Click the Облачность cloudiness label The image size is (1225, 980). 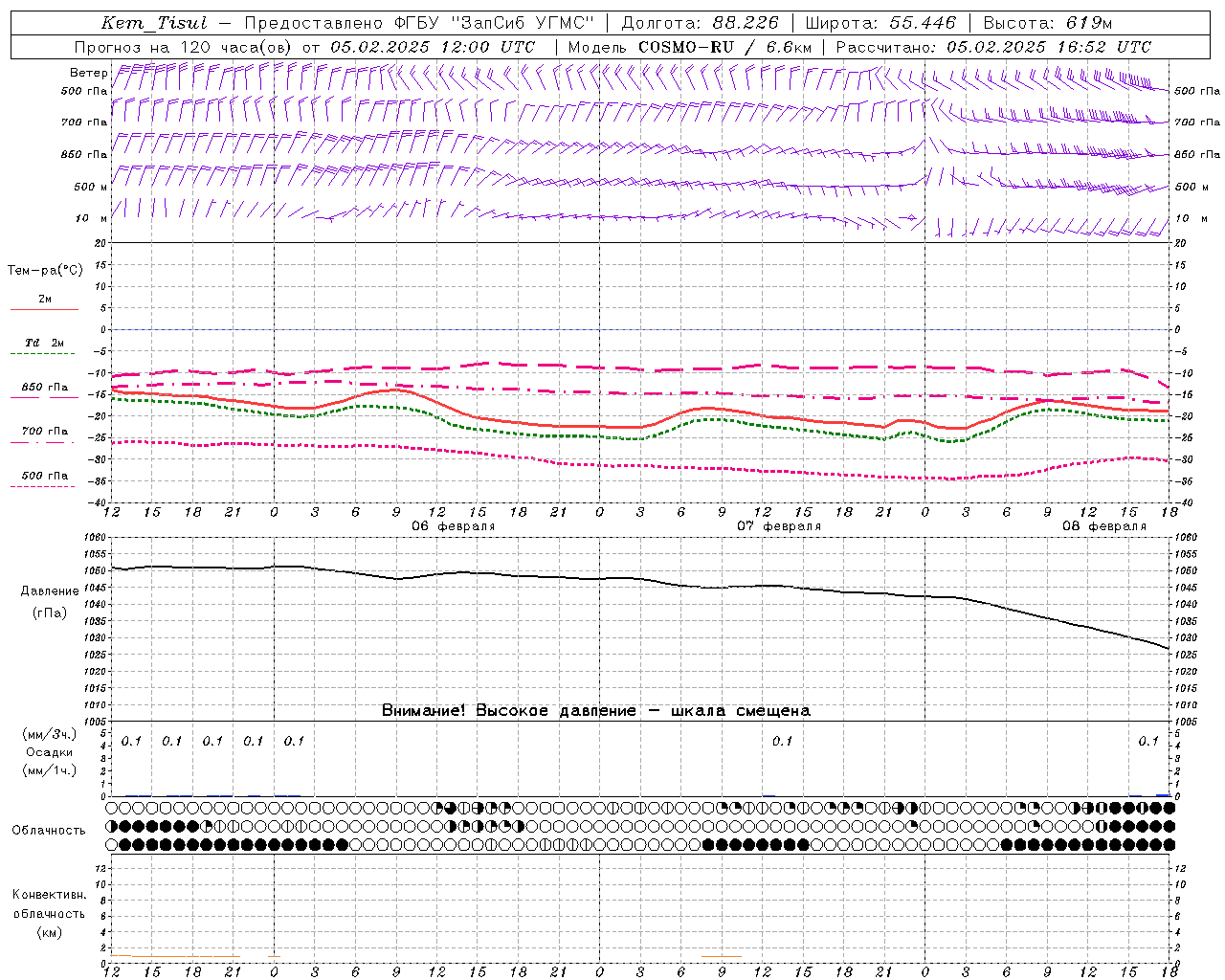(x=49, y=830)
